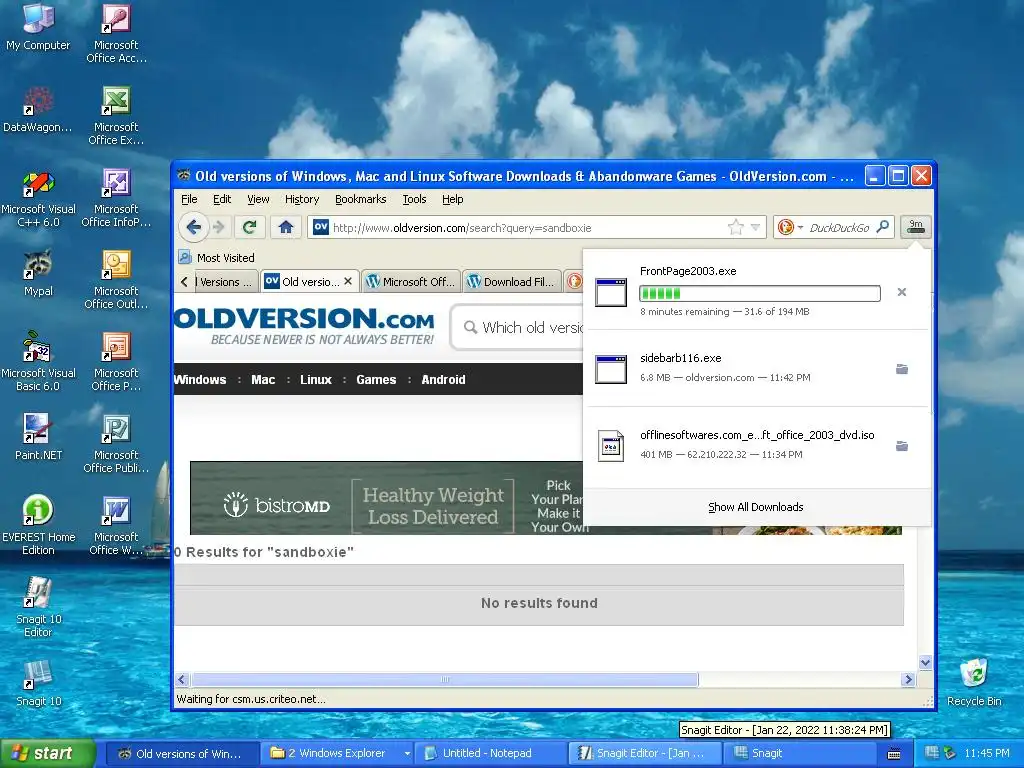Launch Mypal browser desktop icon
This screenshot has height=768, width=1024.
pyautogui.click(x=38, y=273)
